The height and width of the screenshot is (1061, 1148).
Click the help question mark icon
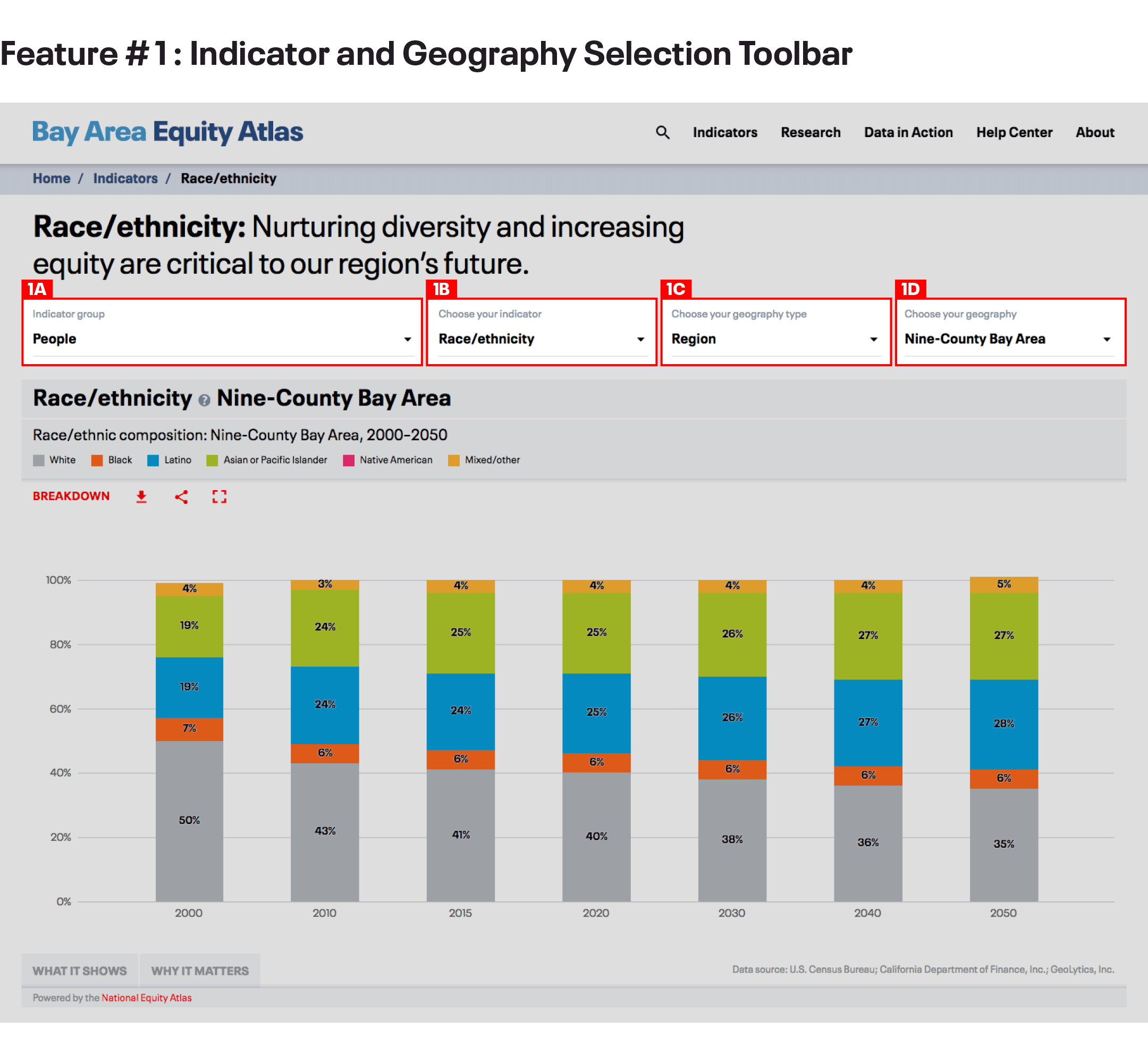(204, 400)
